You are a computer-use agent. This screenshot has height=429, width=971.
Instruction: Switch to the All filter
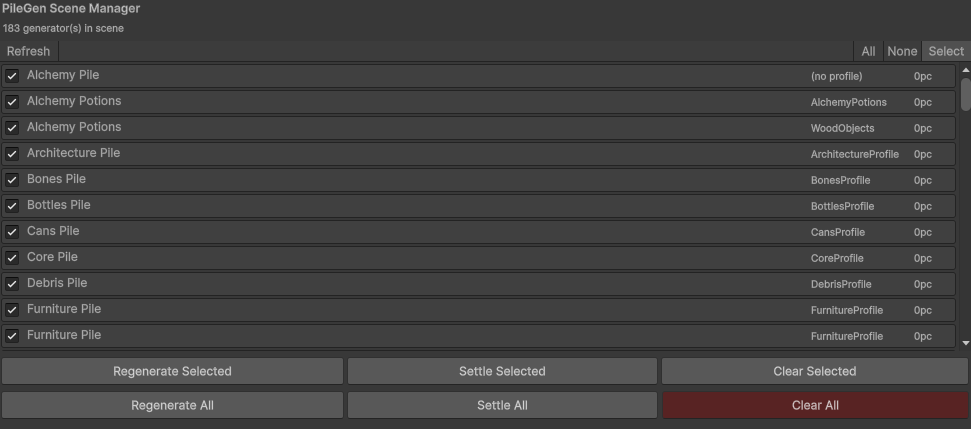868,51
